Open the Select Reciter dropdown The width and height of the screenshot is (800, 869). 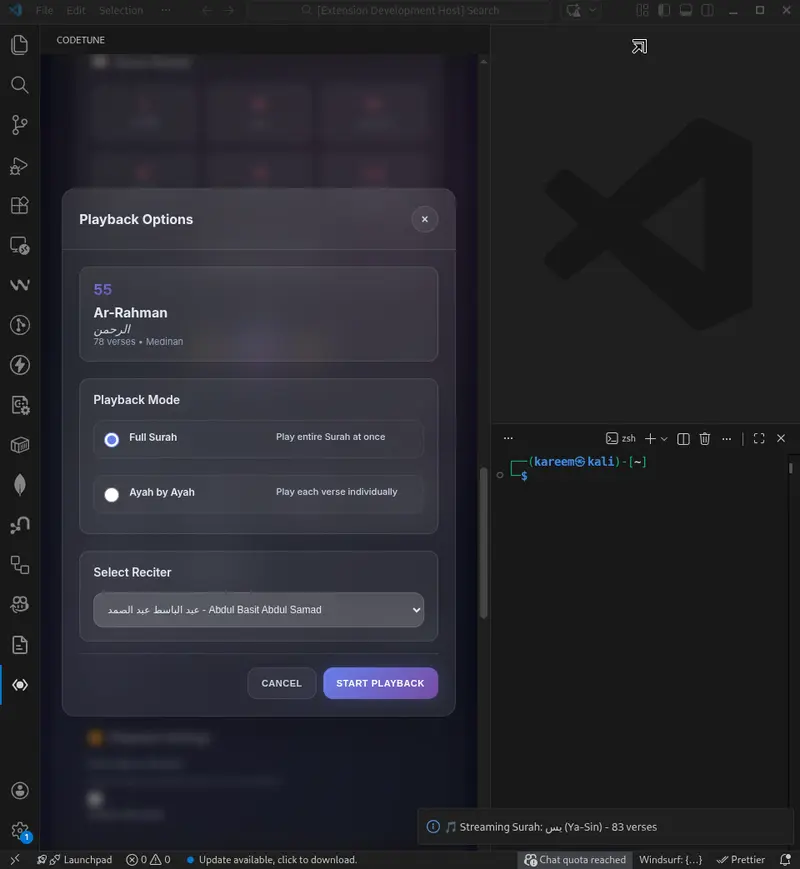click(x=258, y=610)
